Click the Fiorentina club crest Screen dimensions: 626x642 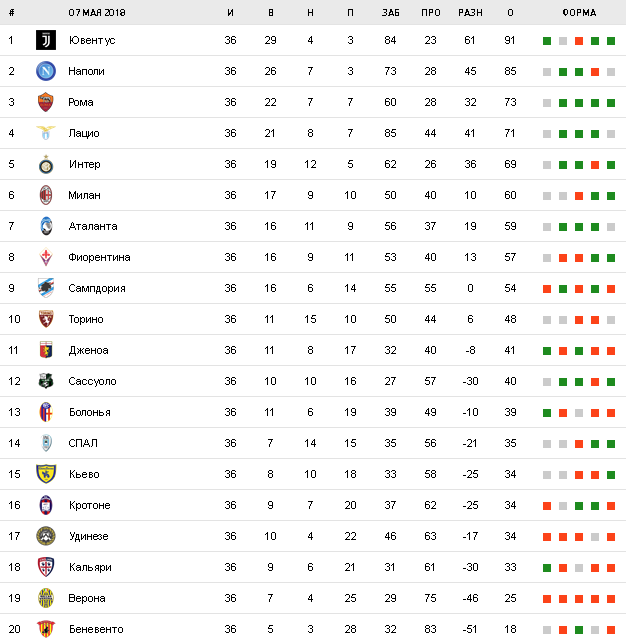(46, 257)
